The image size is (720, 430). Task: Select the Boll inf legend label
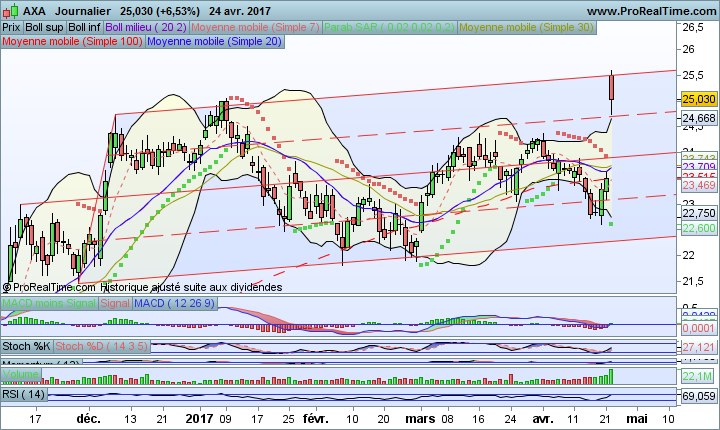tap(84, 28)
